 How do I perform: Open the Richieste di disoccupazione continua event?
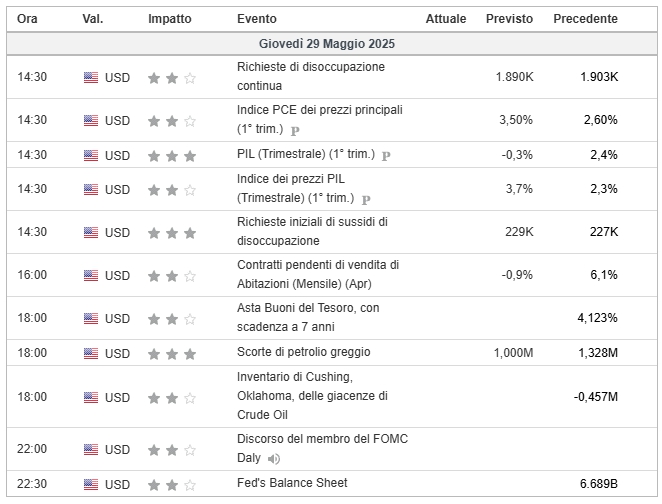[x=311, y=76]
